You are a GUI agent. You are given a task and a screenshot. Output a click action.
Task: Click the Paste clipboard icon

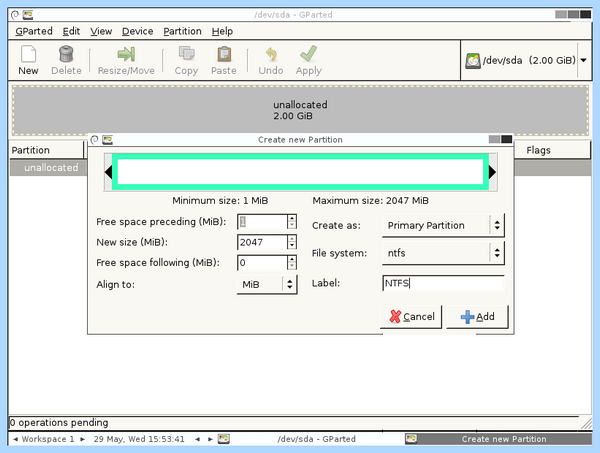point(224,54)
